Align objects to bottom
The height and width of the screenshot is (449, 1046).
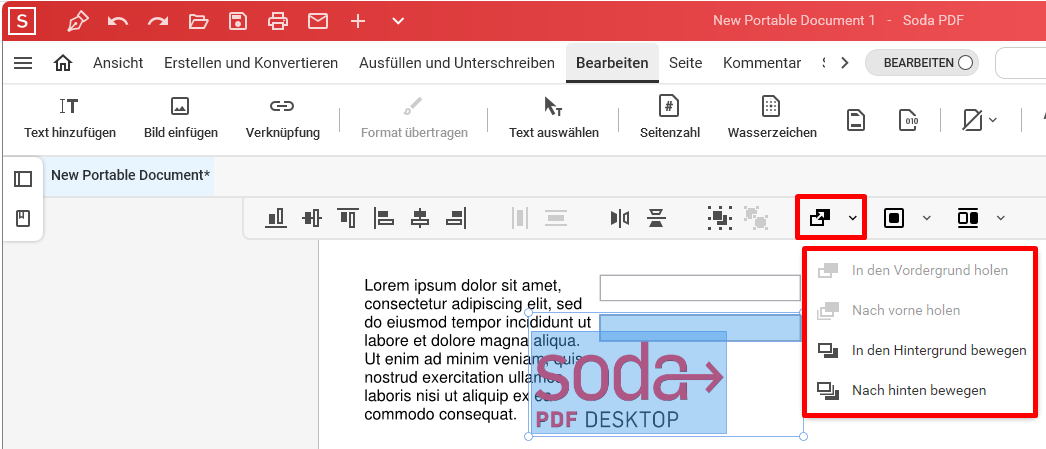(x=276, y=217)
